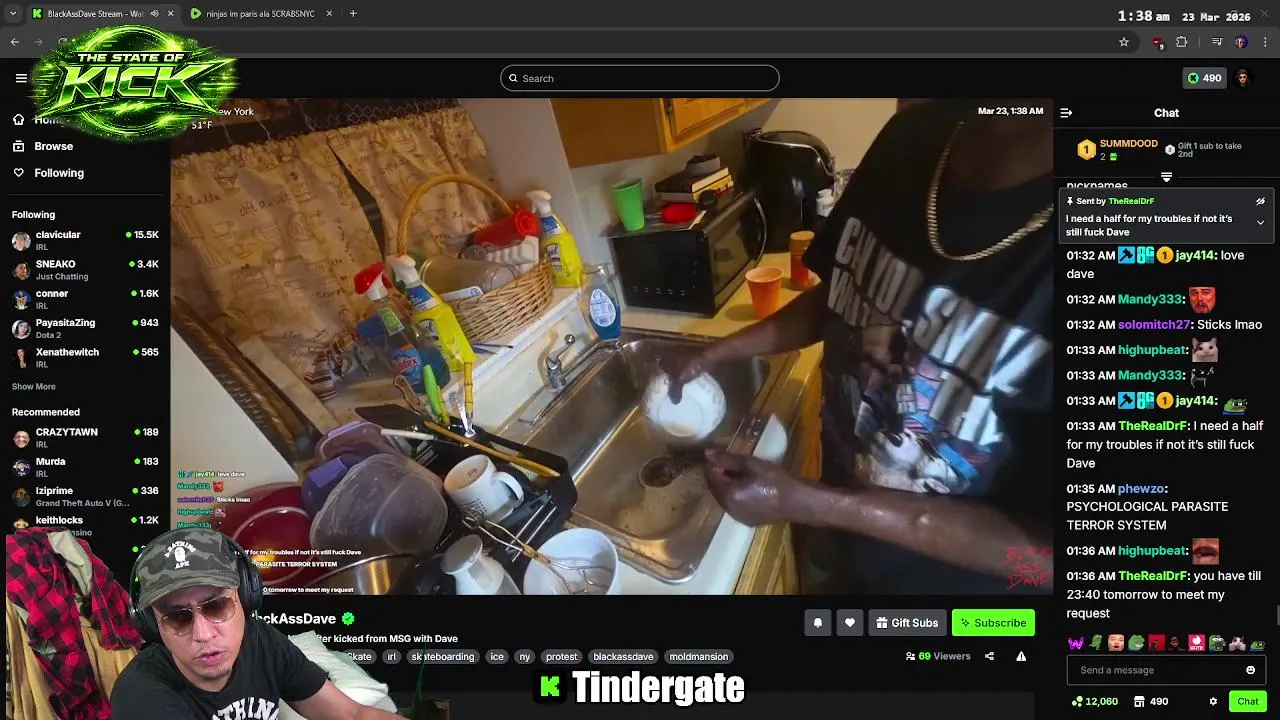
Task: Click SUMMDOOD top gifter name
Action: [1128, 144]
